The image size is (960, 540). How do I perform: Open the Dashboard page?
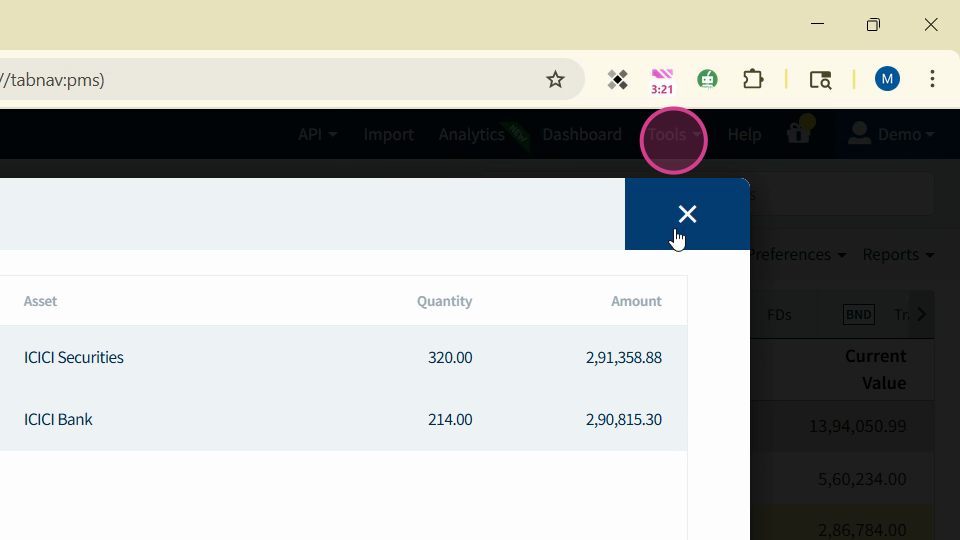582,134
